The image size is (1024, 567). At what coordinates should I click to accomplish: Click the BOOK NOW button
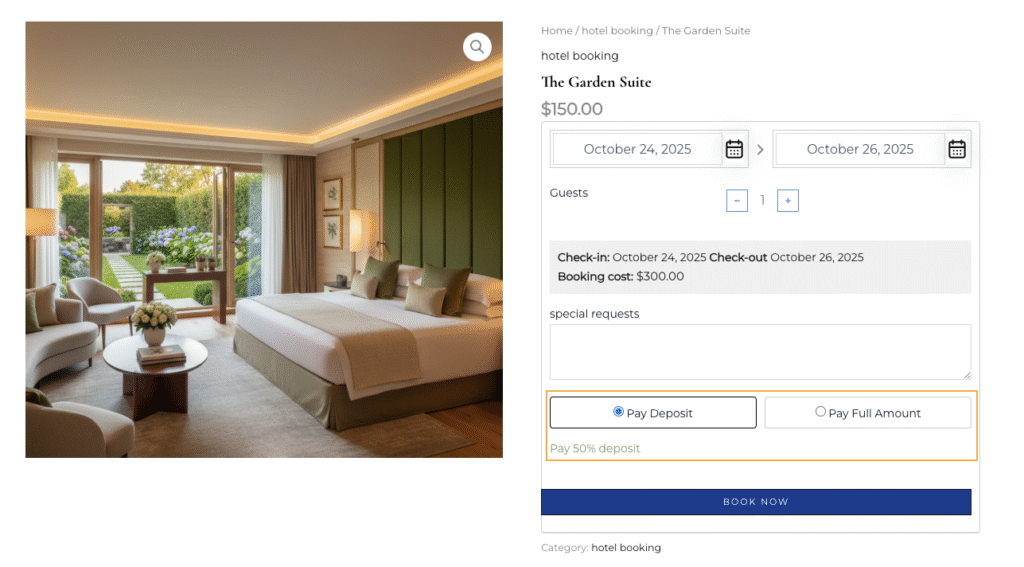[x=756, y=502]
